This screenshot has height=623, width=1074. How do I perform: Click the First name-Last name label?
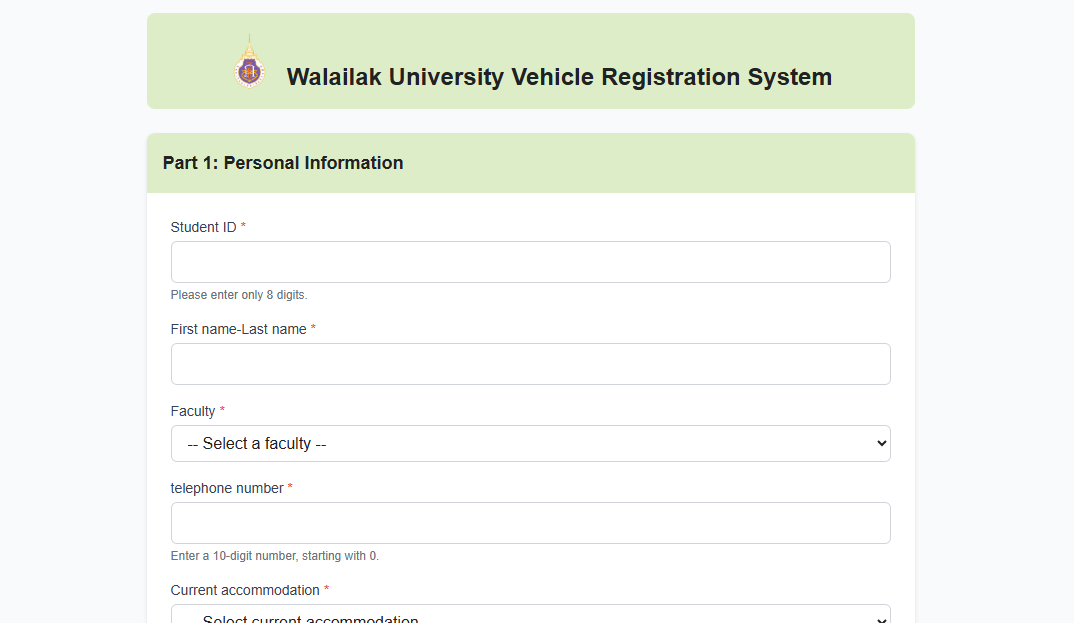238,329
